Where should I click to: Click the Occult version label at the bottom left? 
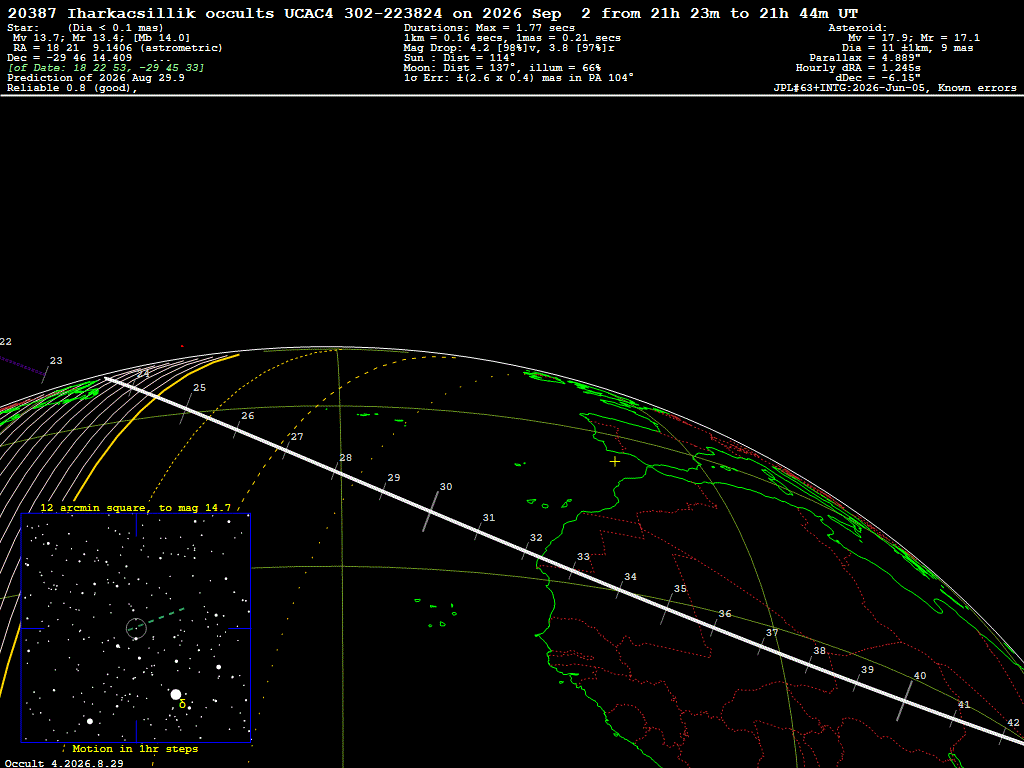coord(64,763)
